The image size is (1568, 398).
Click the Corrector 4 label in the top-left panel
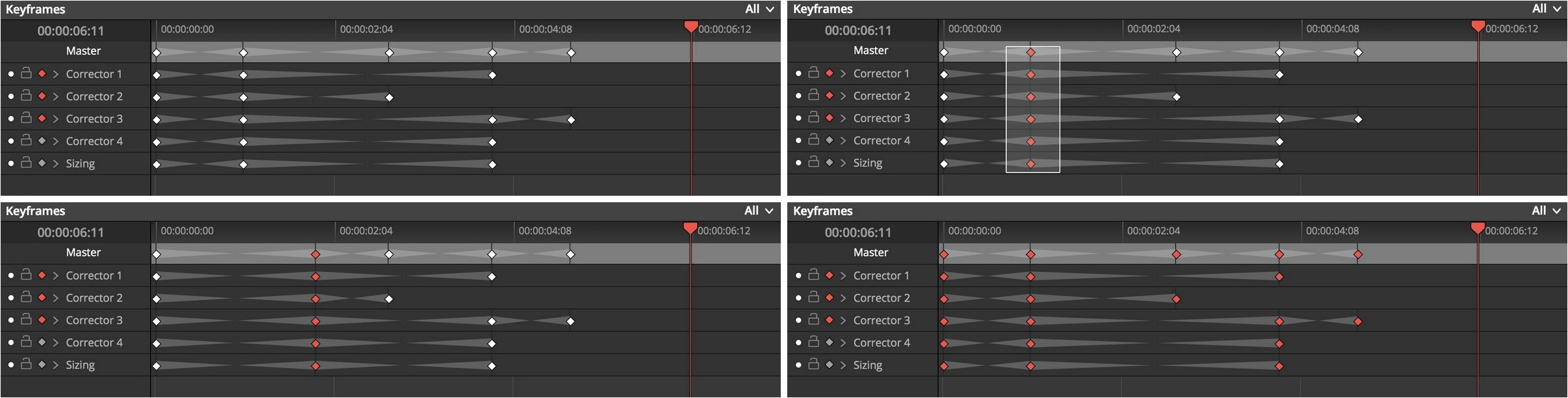[x=94, y=141]
